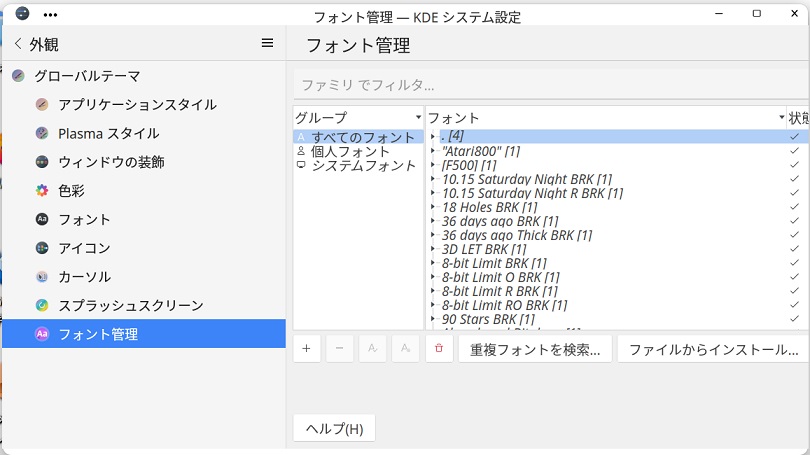Select the 個人フォント group

click(x=358, y=151)
